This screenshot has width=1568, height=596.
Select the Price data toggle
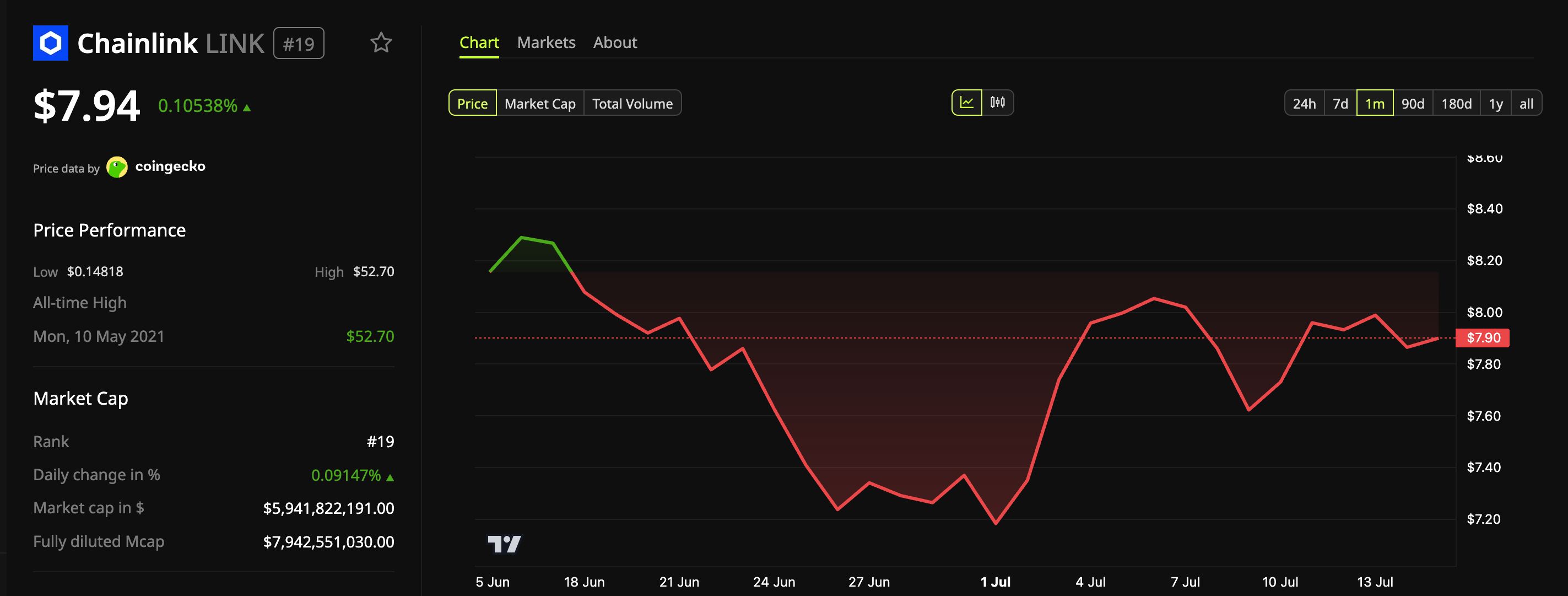coord(472,104)
